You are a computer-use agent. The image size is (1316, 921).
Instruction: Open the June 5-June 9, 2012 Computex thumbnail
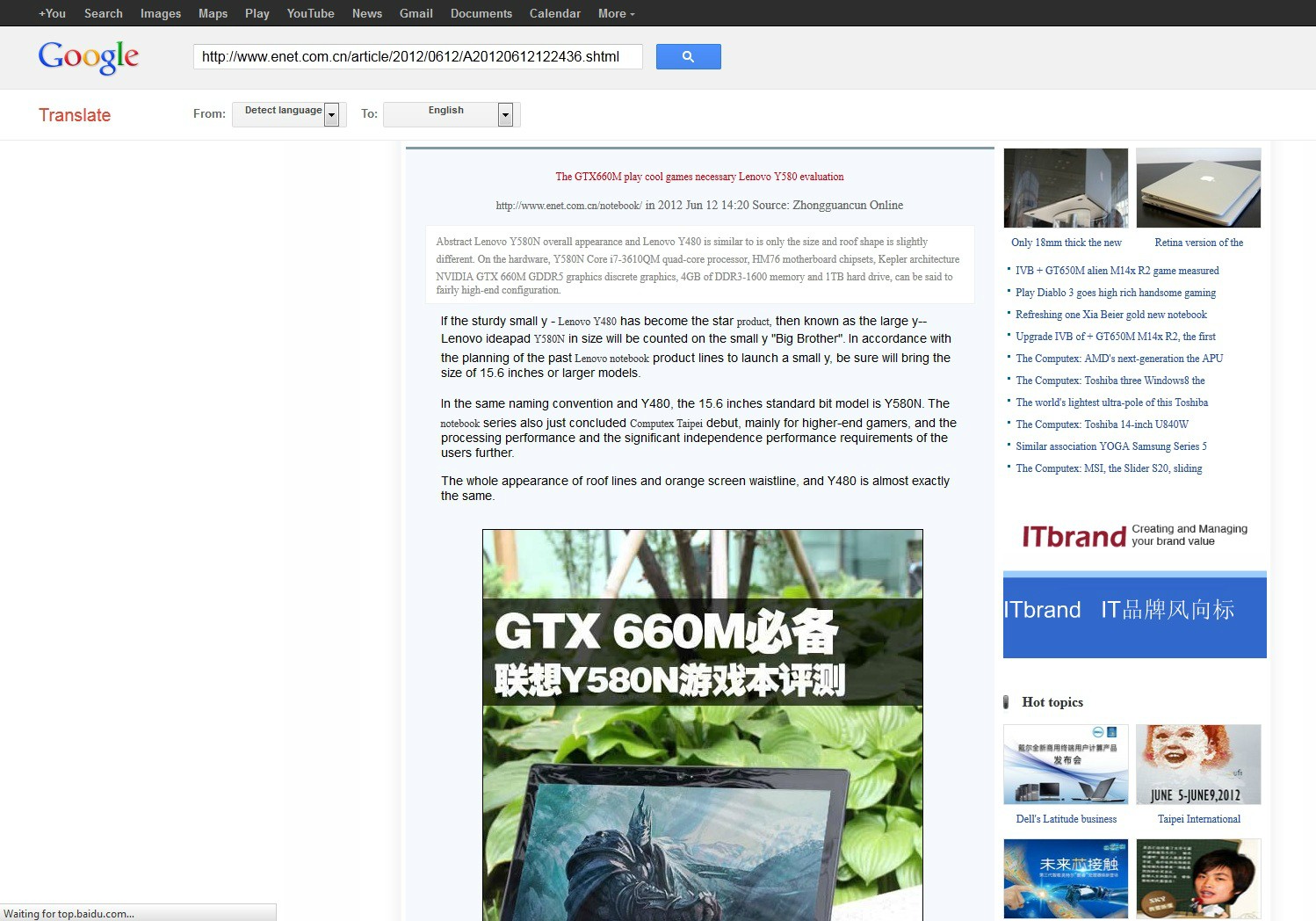pos(1198,765)
